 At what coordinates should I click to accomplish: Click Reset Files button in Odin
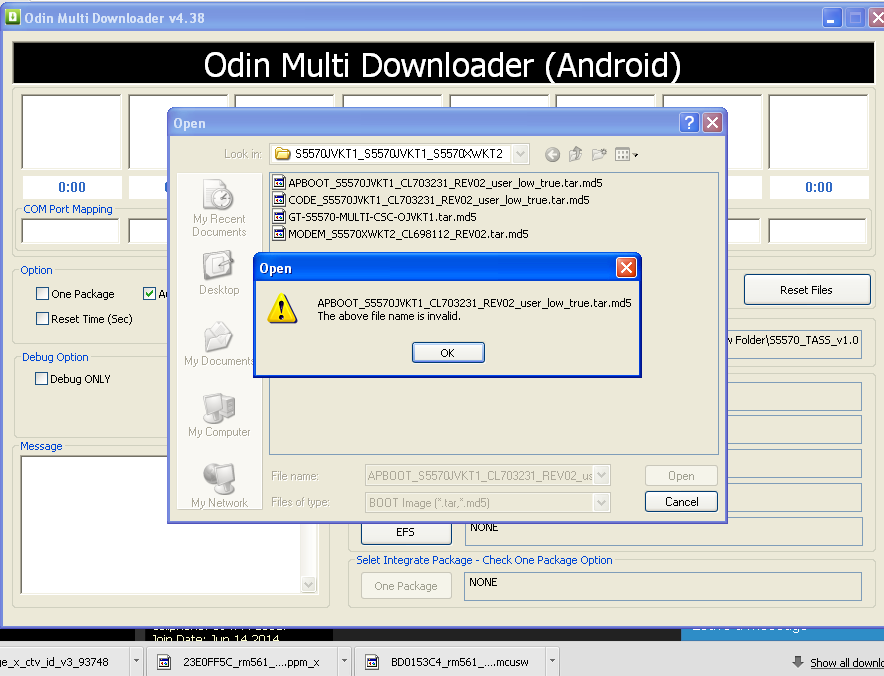coord(807,290)
